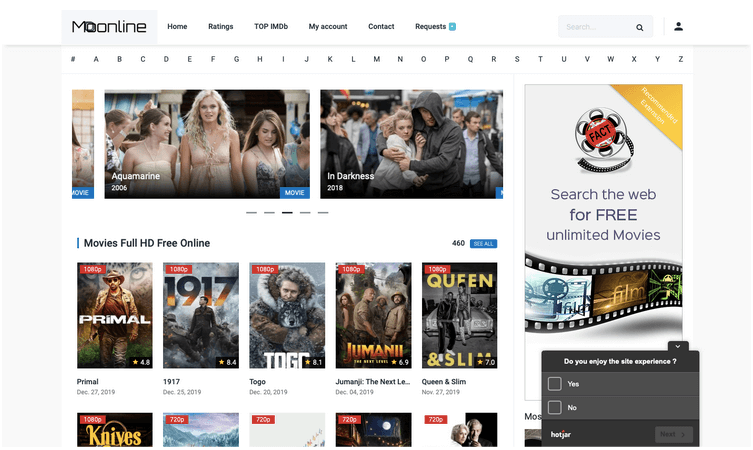This screenshot has height=450, width=753.
Task: Filter movies by letter F
Action: [x=213, y=59]
